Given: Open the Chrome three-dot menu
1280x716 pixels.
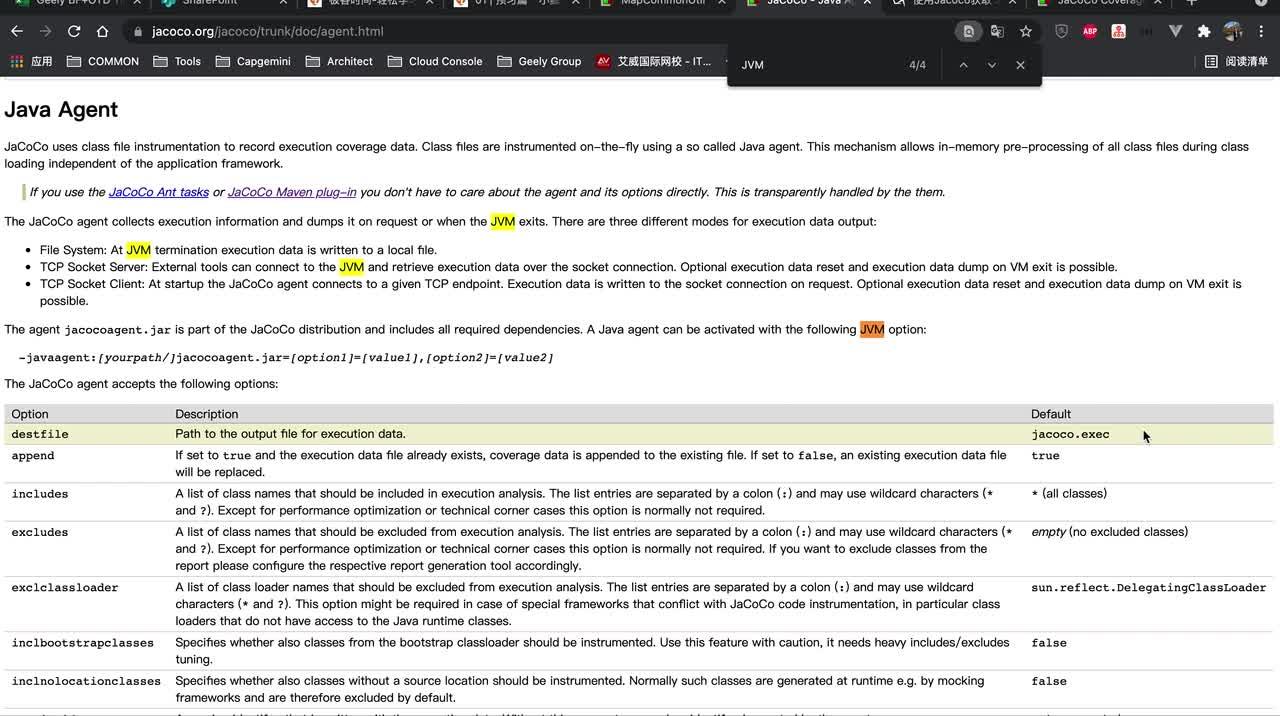Looking at the screenshot, I should (1261, 31).
